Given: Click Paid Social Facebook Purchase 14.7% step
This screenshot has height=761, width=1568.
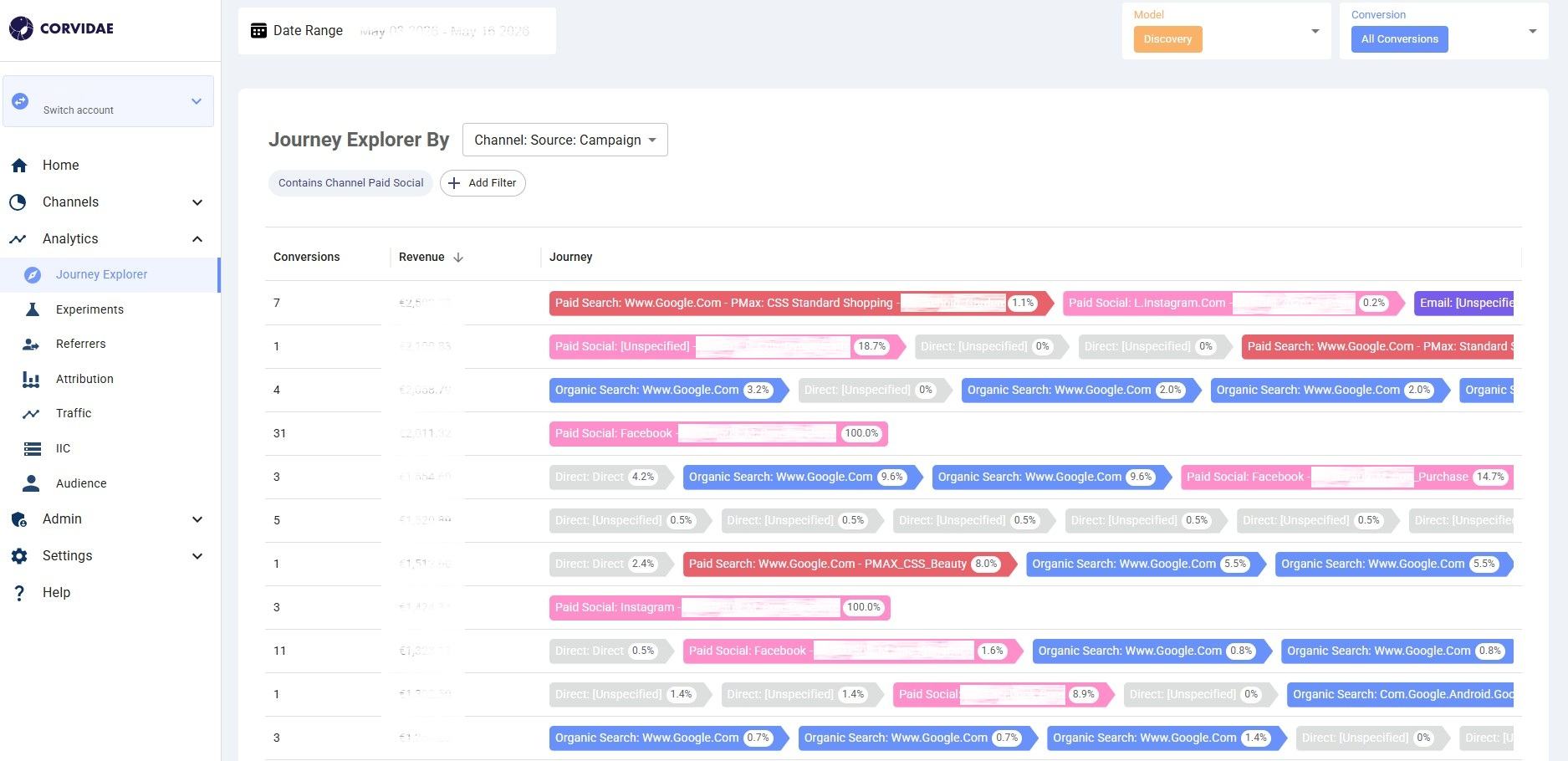Looking at the screenshot, I should tap(1347, 477).
